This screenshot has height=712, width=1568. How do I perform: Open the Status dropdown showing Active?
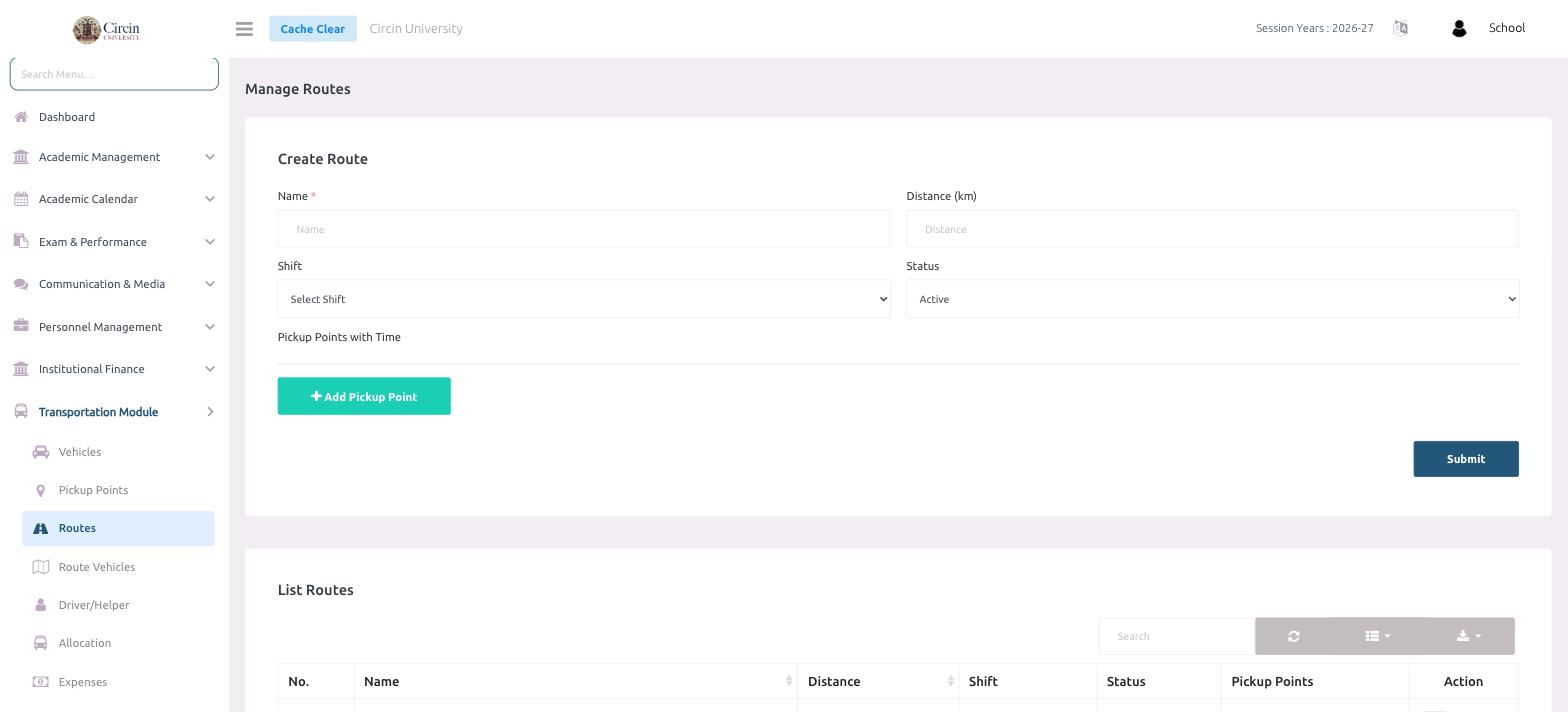tap(1212, 299)
